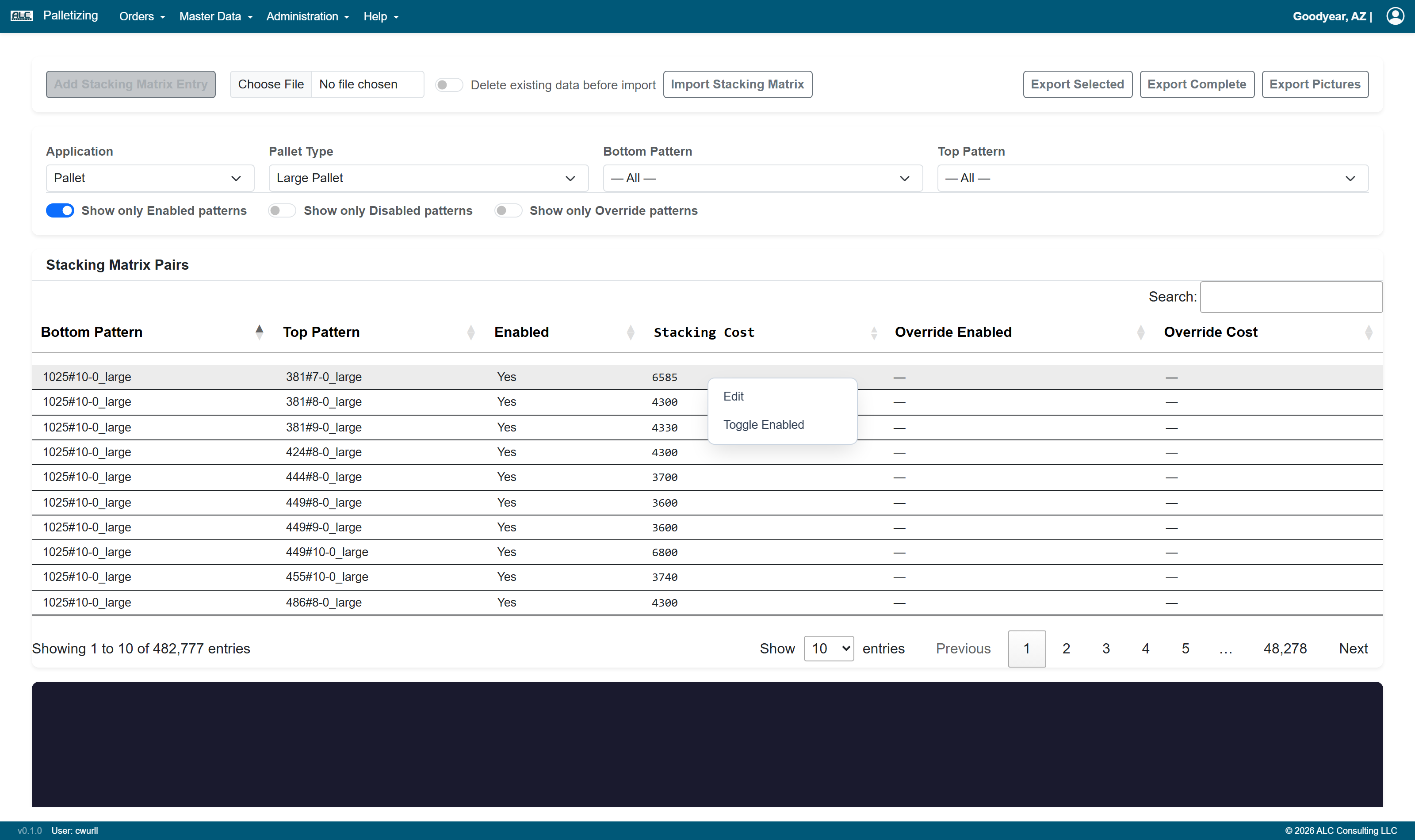Click stacking cost value 4330

point(665,428)
